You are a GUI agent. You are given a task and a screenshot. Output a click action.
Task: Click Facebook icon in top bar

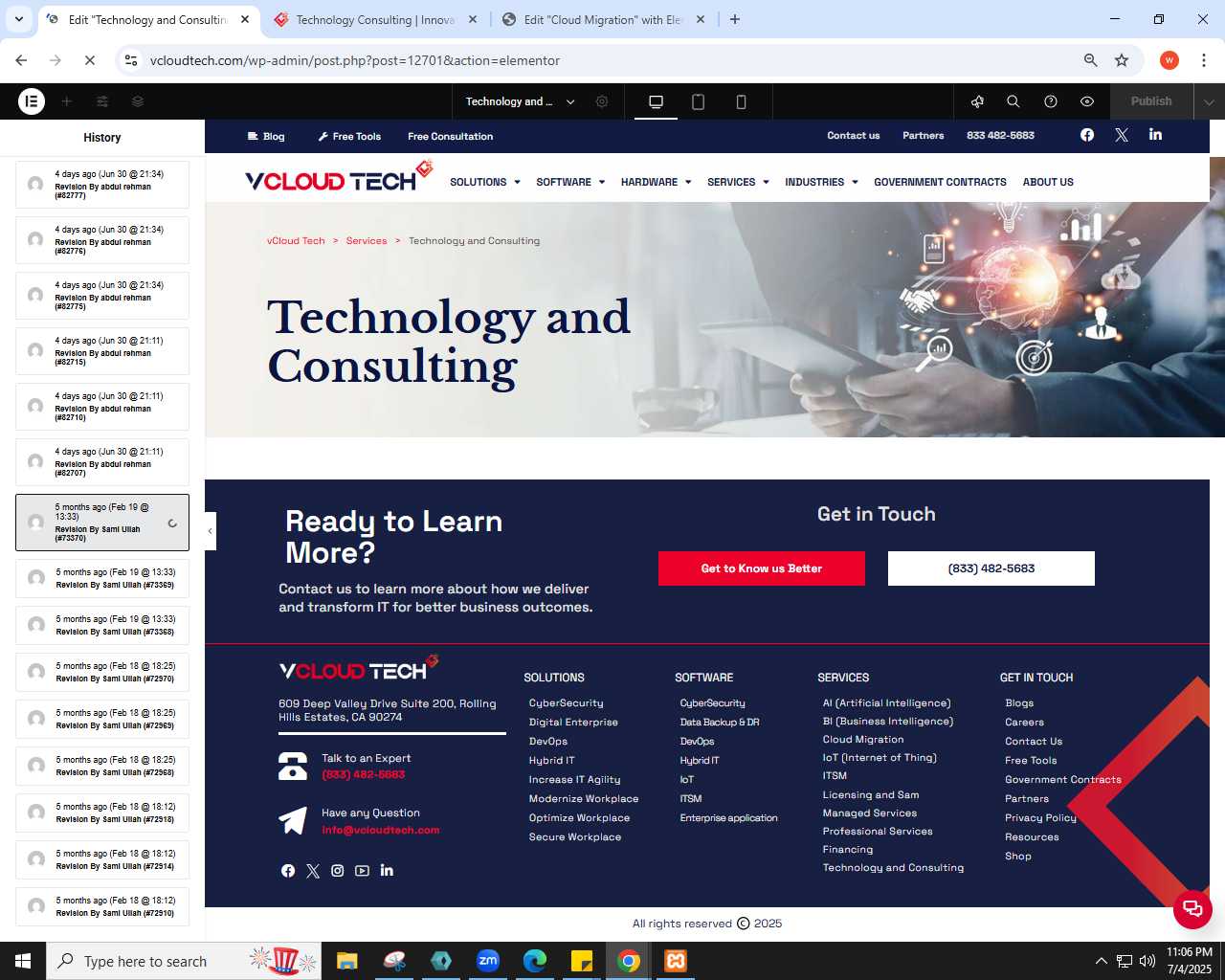tap(1087, 135)
